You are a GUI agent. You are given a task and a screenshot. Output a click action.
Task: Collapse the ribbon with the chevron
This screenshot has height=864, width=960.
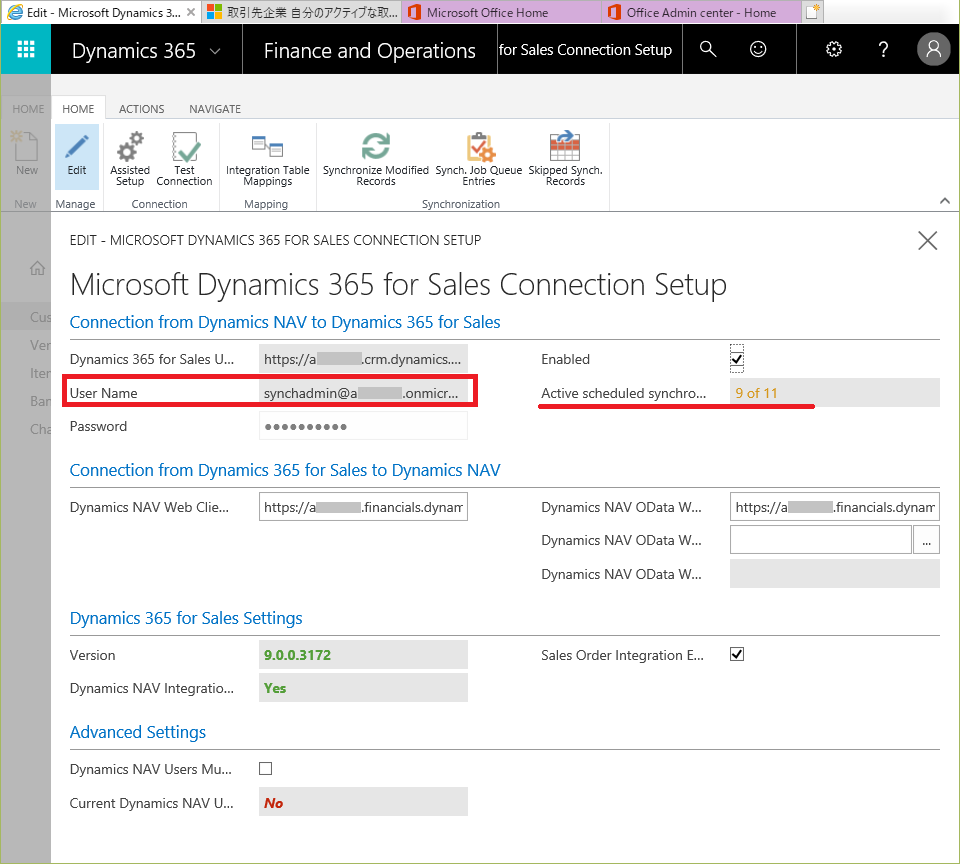click(x=945, y=201)
